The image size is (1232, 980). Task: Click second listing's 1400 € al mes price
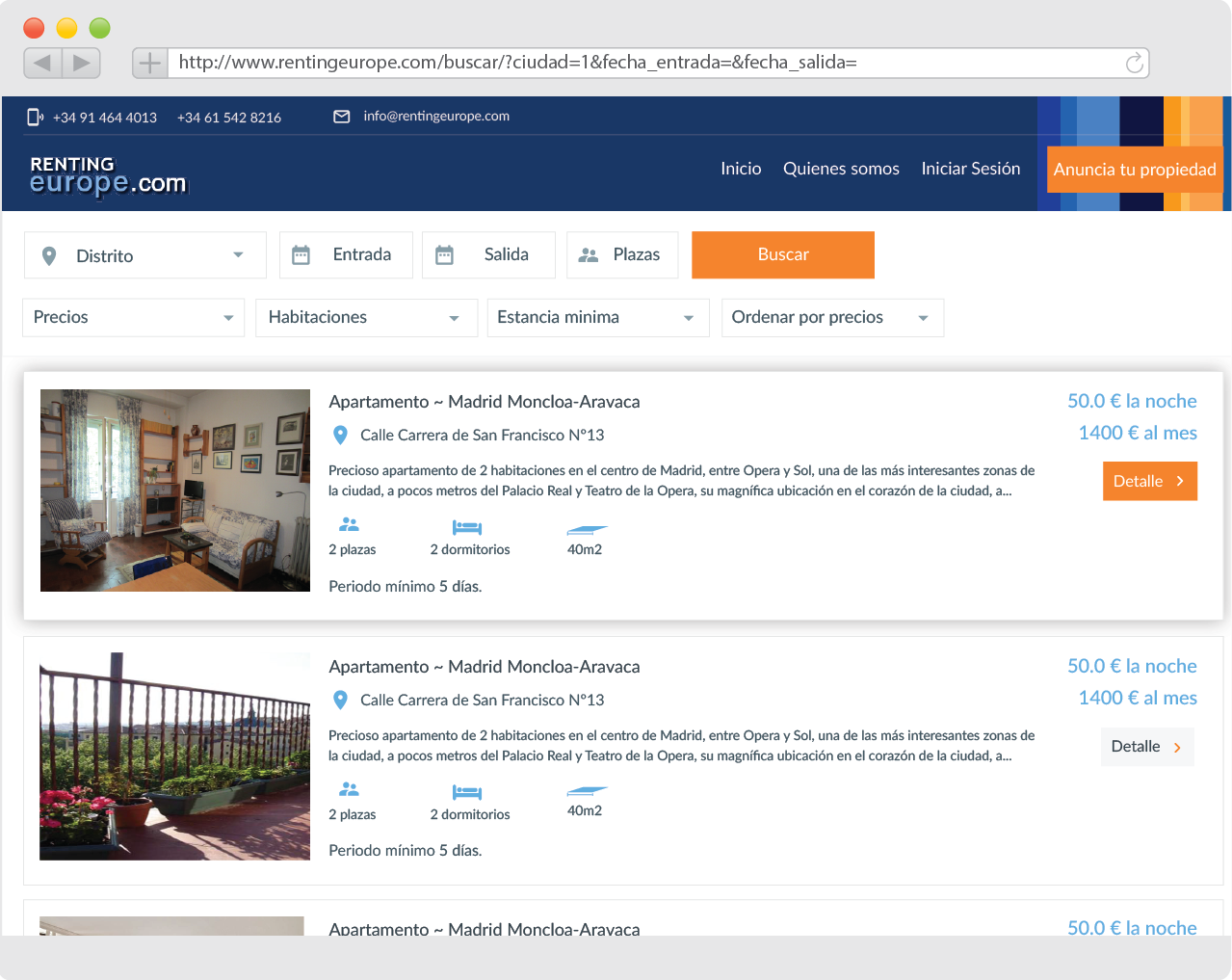click(1138, 698)
